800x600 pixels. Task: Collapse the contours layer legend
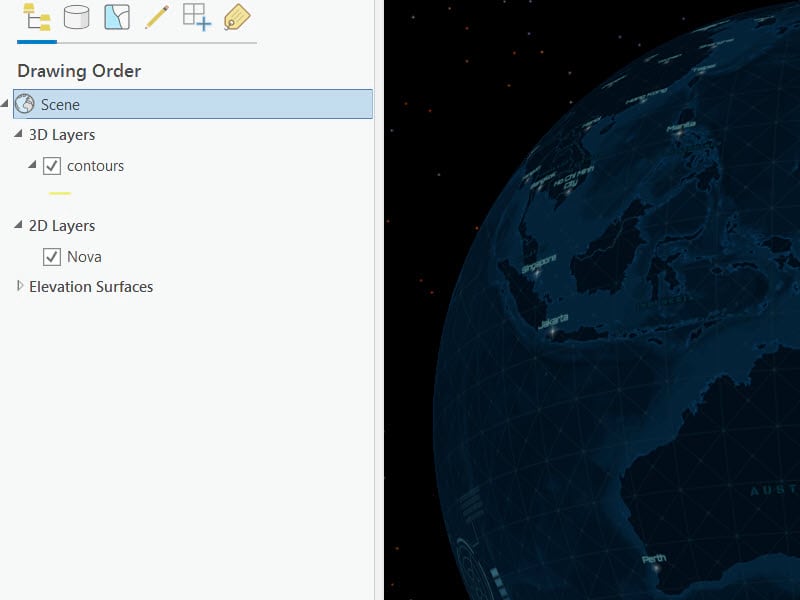(x=33, y=164)
